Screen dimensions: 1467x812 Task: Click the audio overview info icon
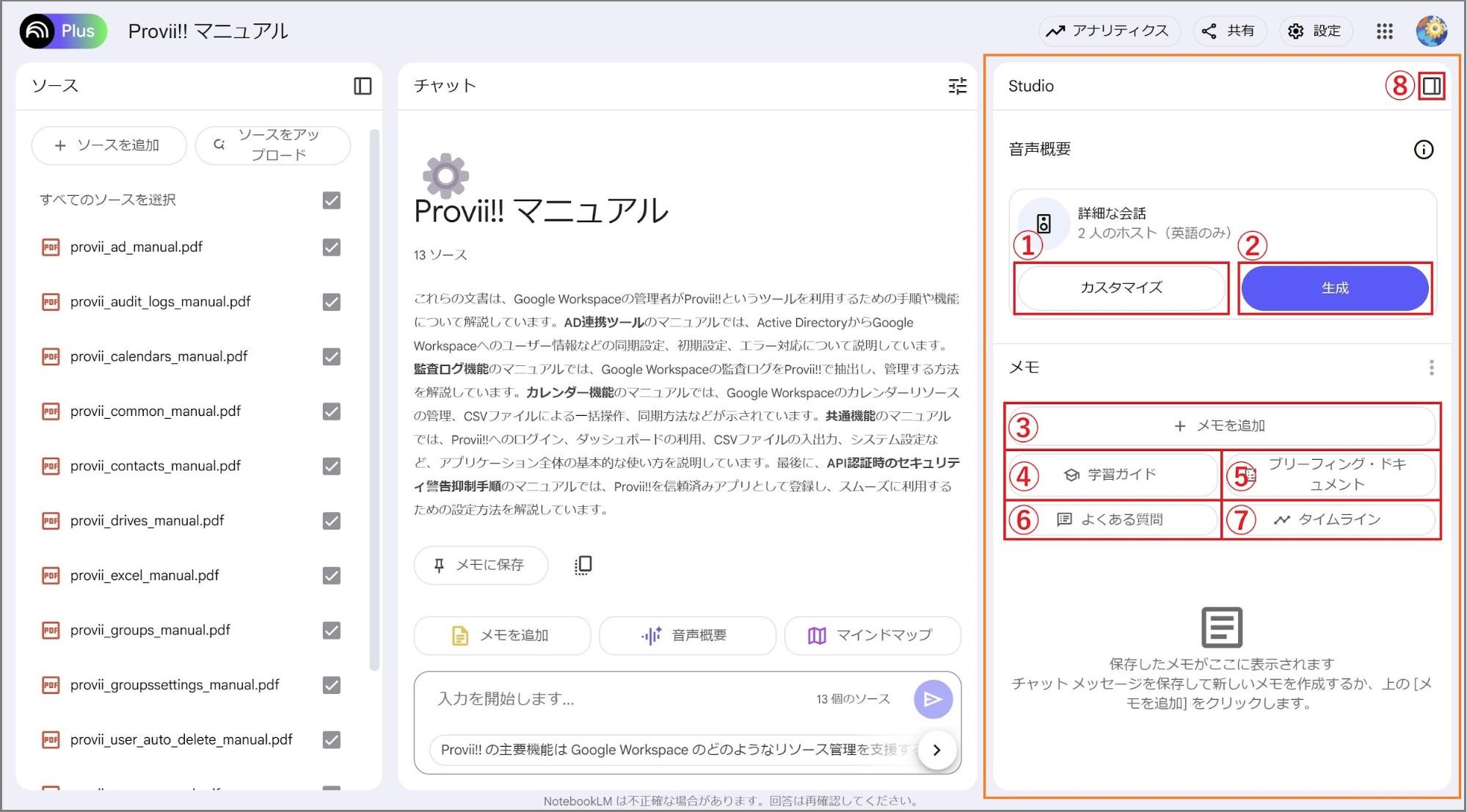[1424, 150]
